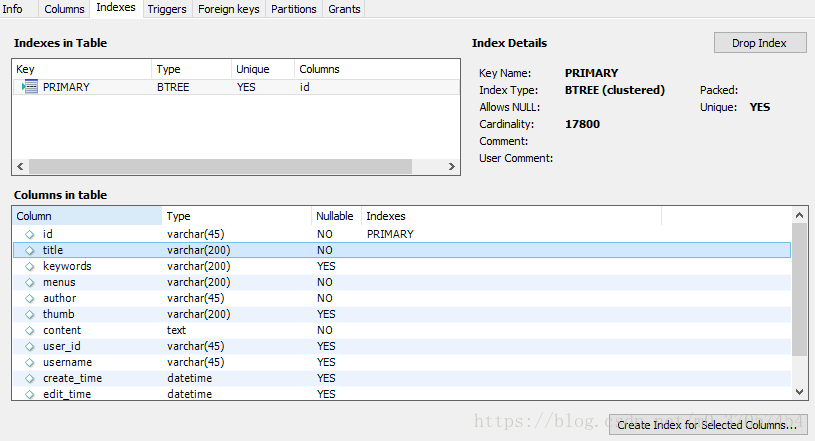Click Type header in columns table

tap(237, 216)
